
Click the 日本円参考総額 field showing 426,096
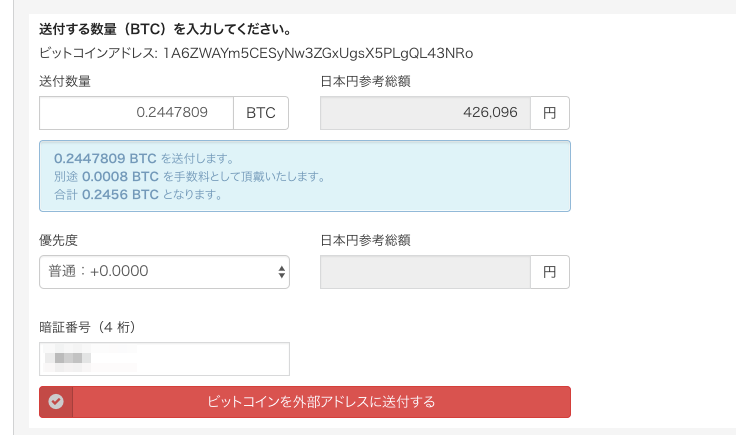[x=425, y=113]
